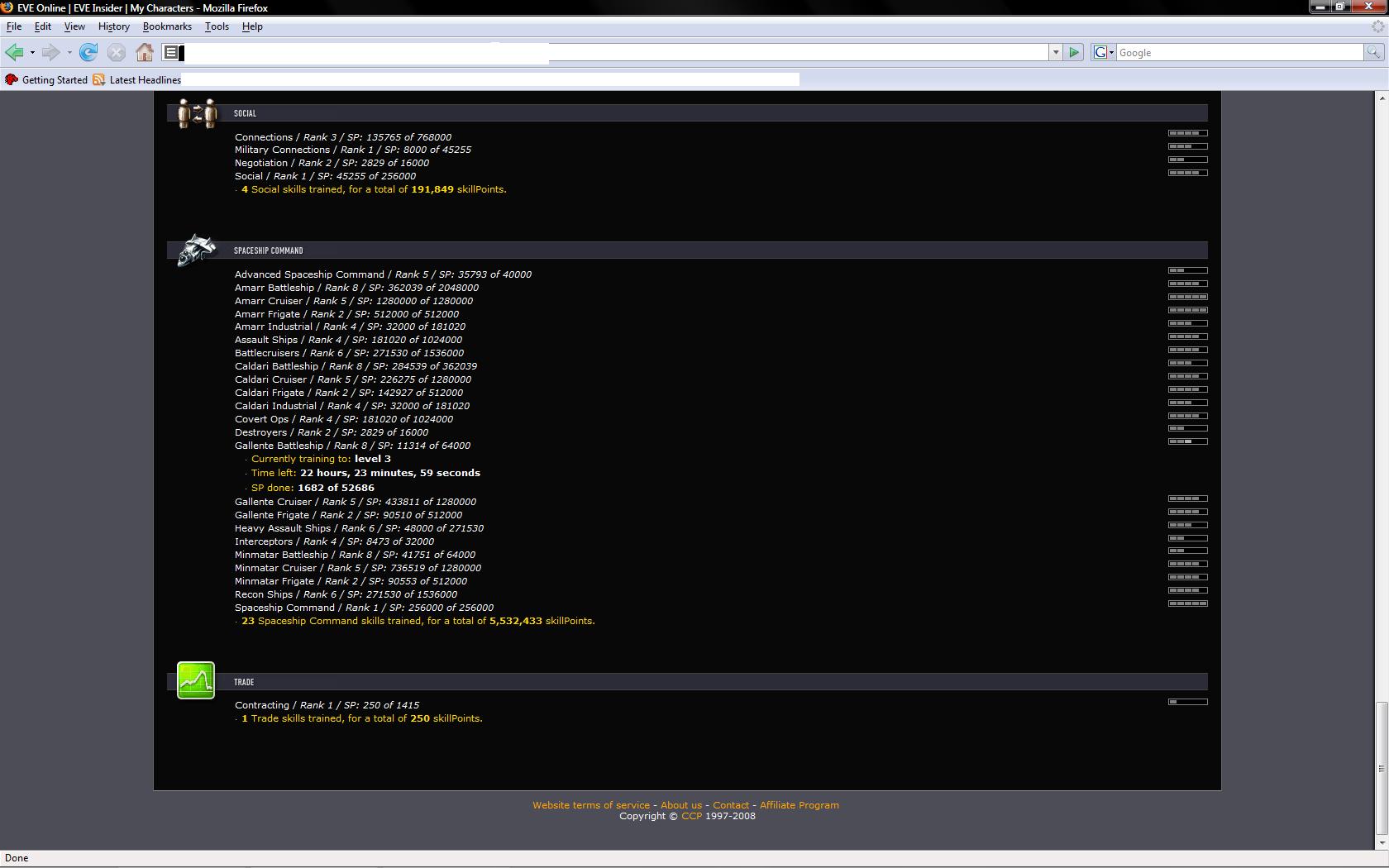1389x868 pixels.
Task: Click the 'Recon Ships' skill row text
Action: coord(346,594)
